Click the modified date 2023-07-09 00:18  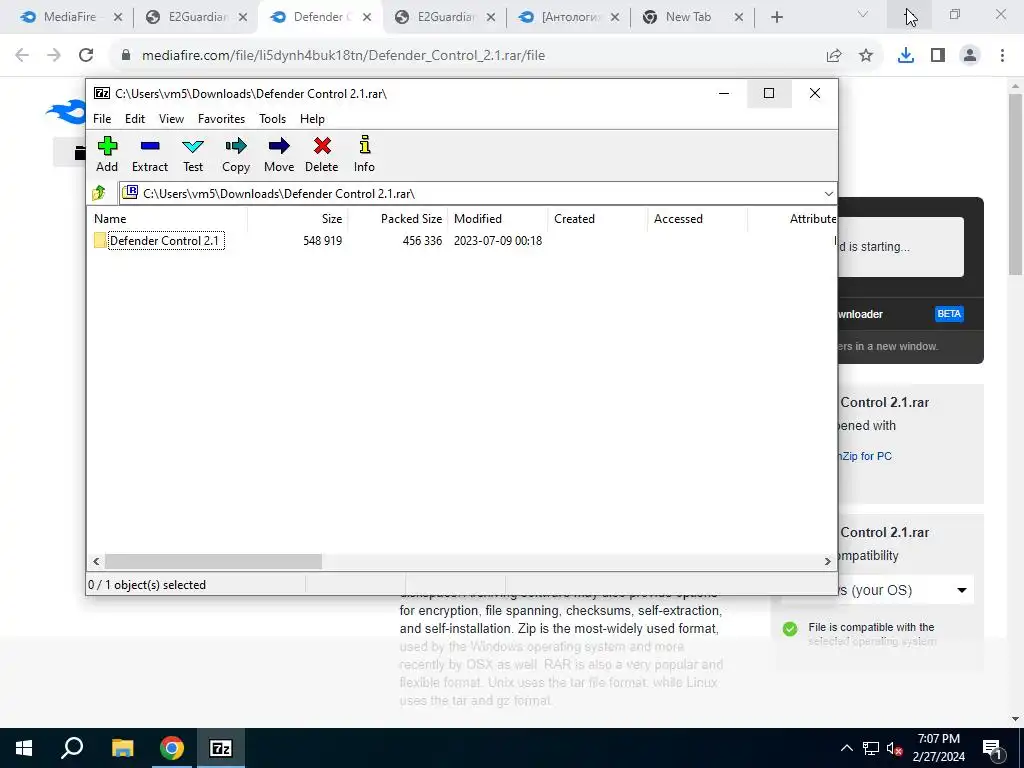pyautogui.click(x=498, y=241)
